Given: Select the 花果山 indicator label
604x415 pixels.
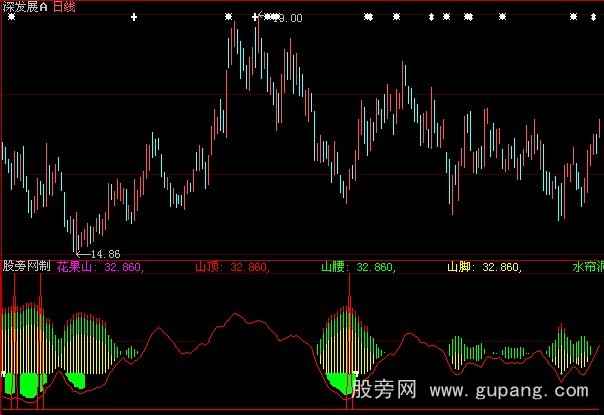Looking at the screenshot, I should tap(76, 268).
